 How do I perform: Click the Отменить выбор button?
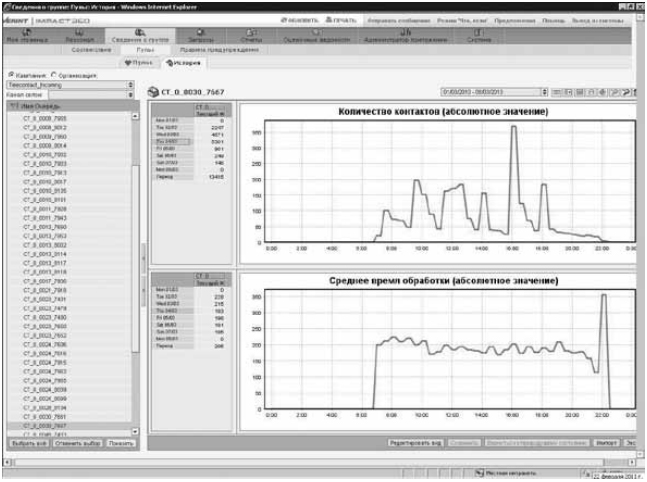[78, 443]
